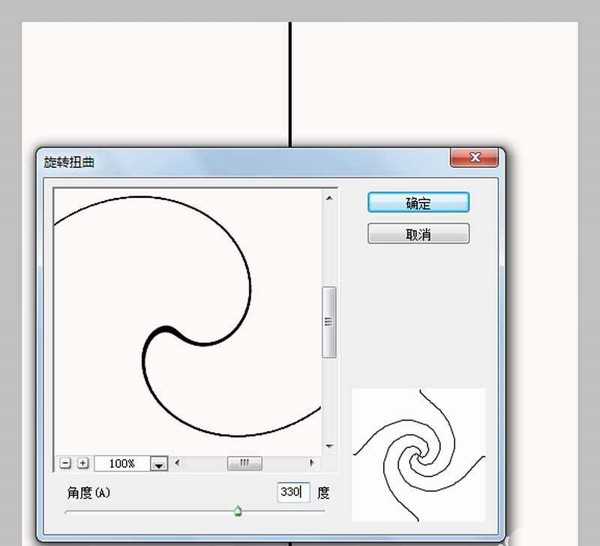This screenshot has height=546, width=600.
Task: Click the zoom in plus button
Action: 83,463
